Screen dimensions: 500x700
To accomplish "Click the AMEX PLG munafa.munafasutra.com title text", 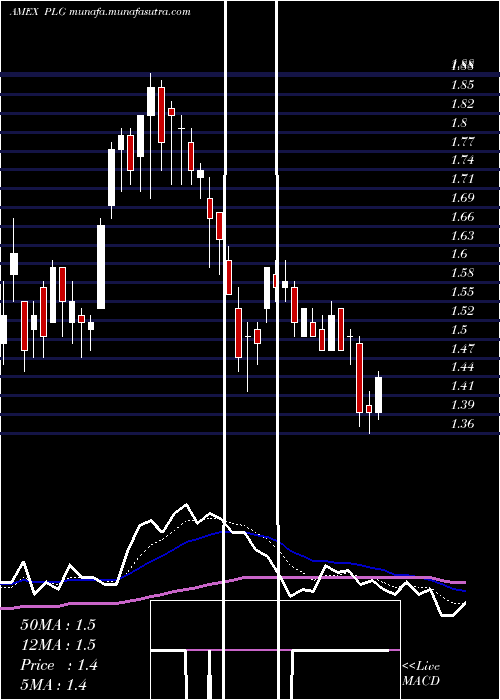I will click(100, 12).
